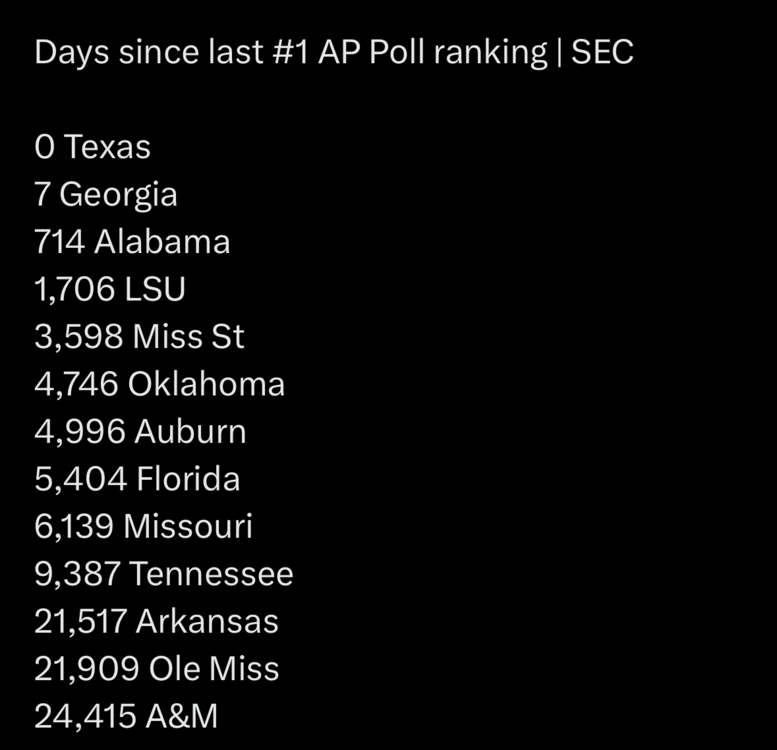Click the '5,404 Florida' entry
Viewport: 777px width, 750px height.
[x=137, y=479]
